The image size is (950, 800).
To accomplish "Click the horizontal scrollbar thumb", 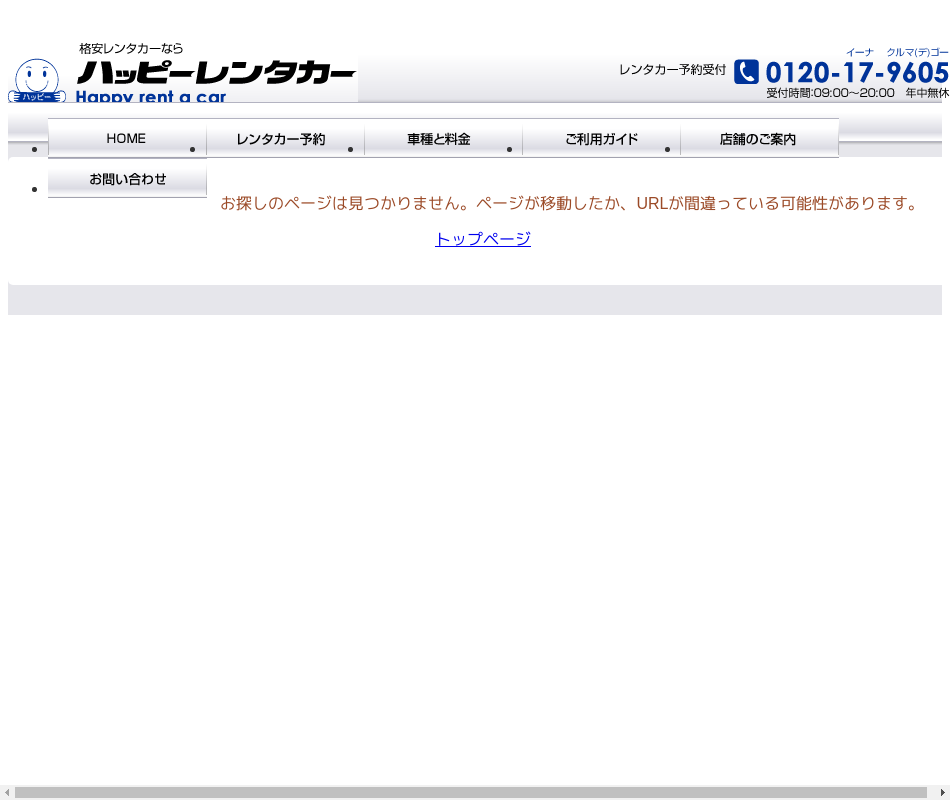I will [470, 793].
